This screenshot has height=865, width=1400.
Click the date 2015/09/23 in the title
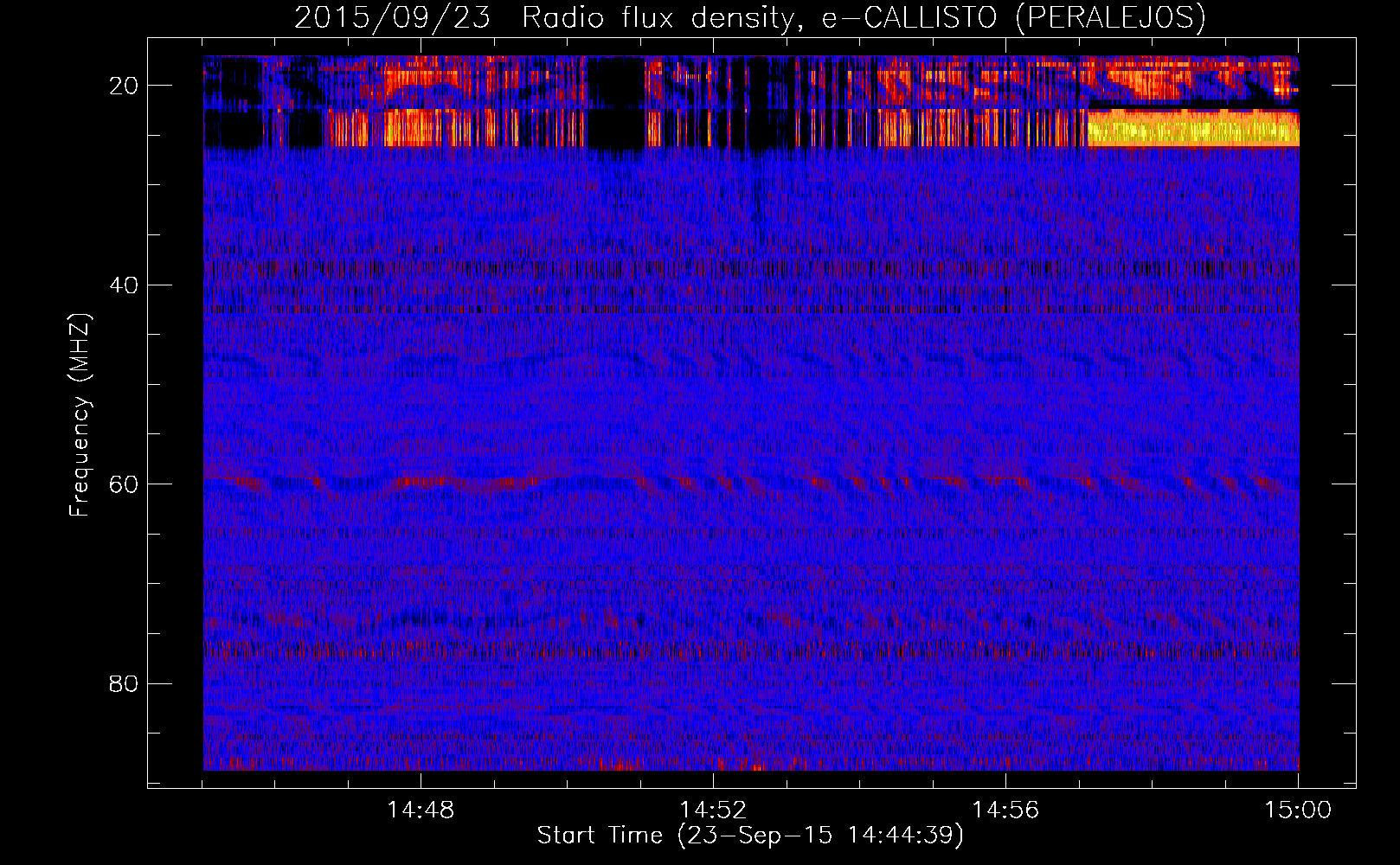[392, 17]
